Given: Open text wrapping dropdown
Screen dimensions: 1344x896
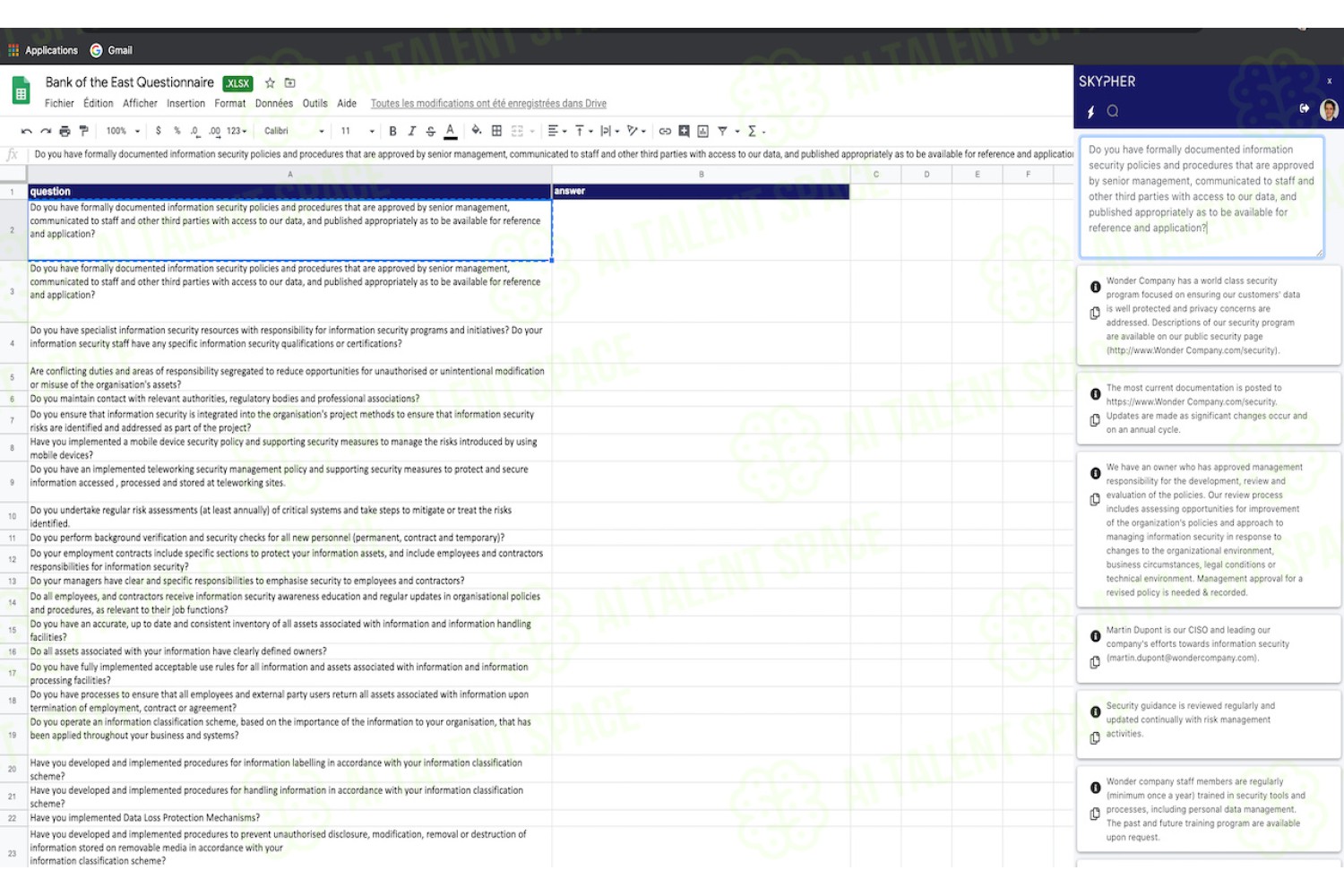Looking at the screenshot, I should (609, 131).
